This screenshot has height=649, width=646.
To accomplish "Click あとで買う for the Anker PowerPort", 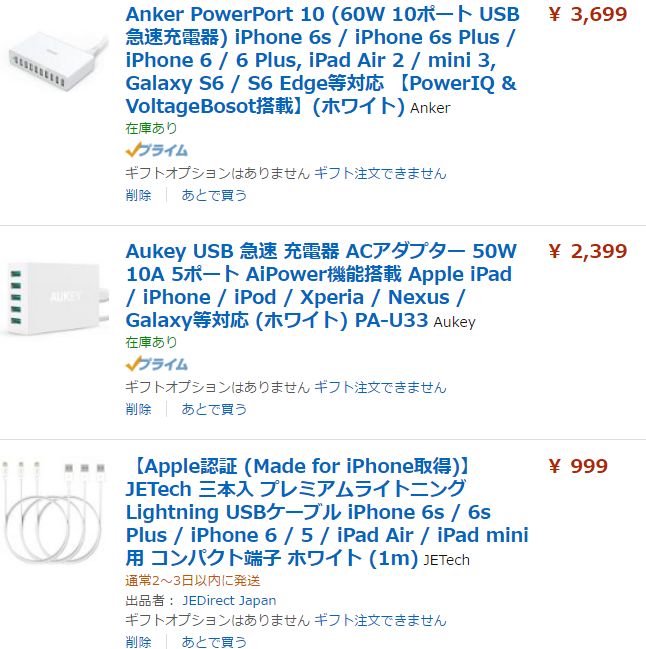I will point(214,195).
